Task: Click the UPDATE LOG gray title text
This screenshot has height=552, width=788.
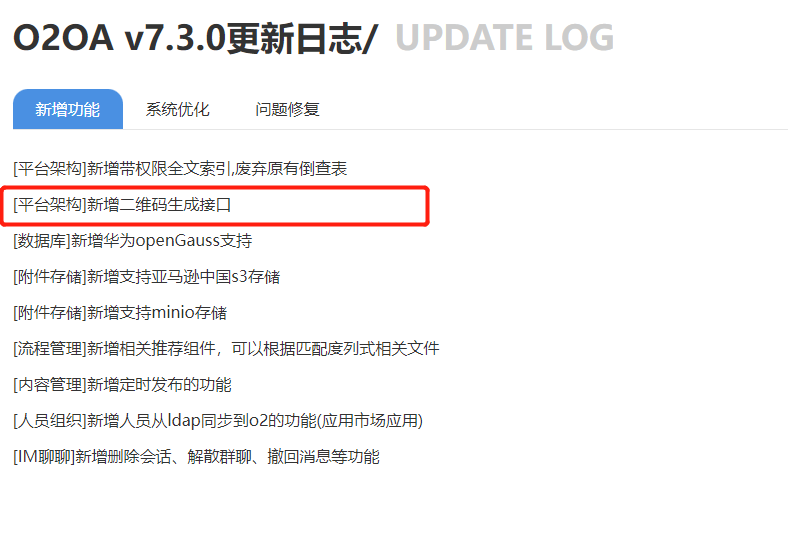Action: click(505, 38)
